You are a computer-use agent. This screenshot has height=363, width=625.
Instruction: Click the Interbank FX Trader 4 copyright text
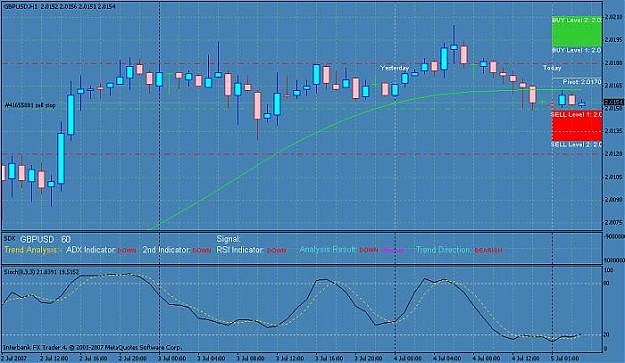tap(92, 347)
